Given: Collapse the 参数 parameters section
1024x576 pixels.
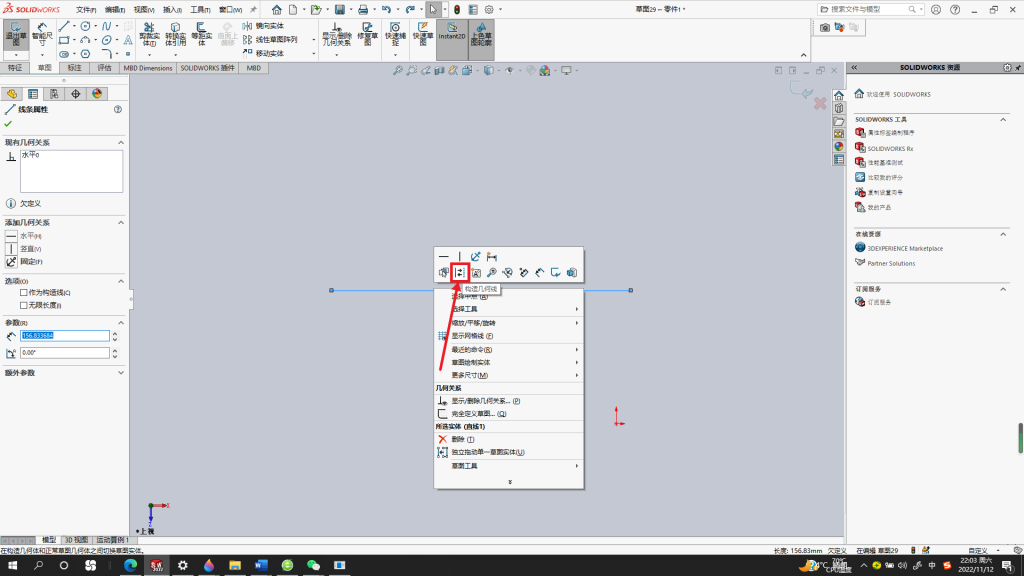Looking at the screenshot, I should point(121,323).
